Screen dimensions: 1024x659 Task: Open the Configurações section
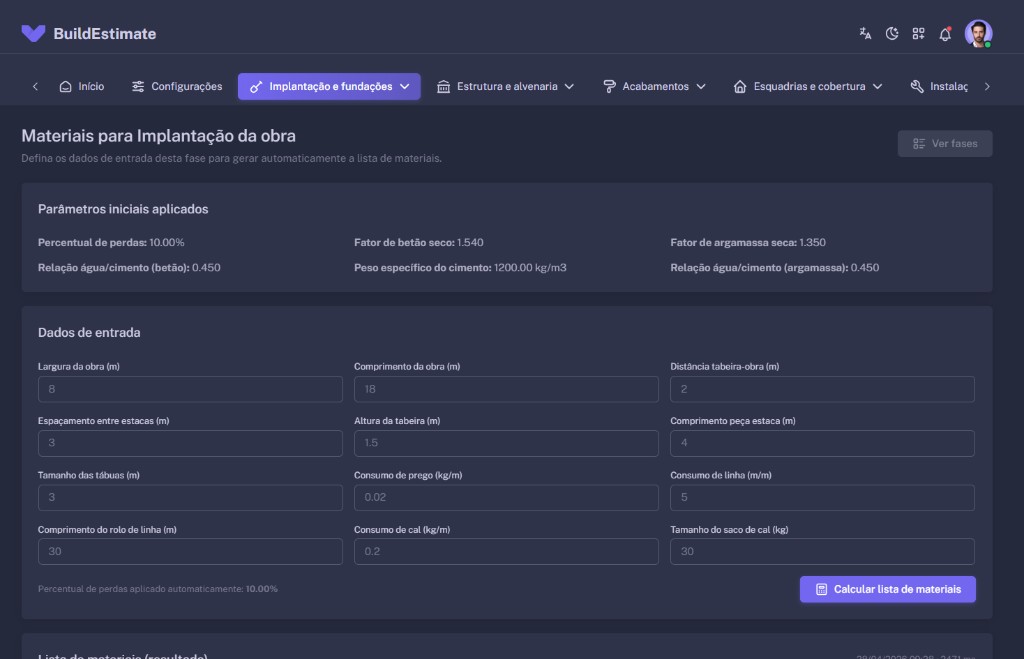pyautogui.click(x=186, y=86)
